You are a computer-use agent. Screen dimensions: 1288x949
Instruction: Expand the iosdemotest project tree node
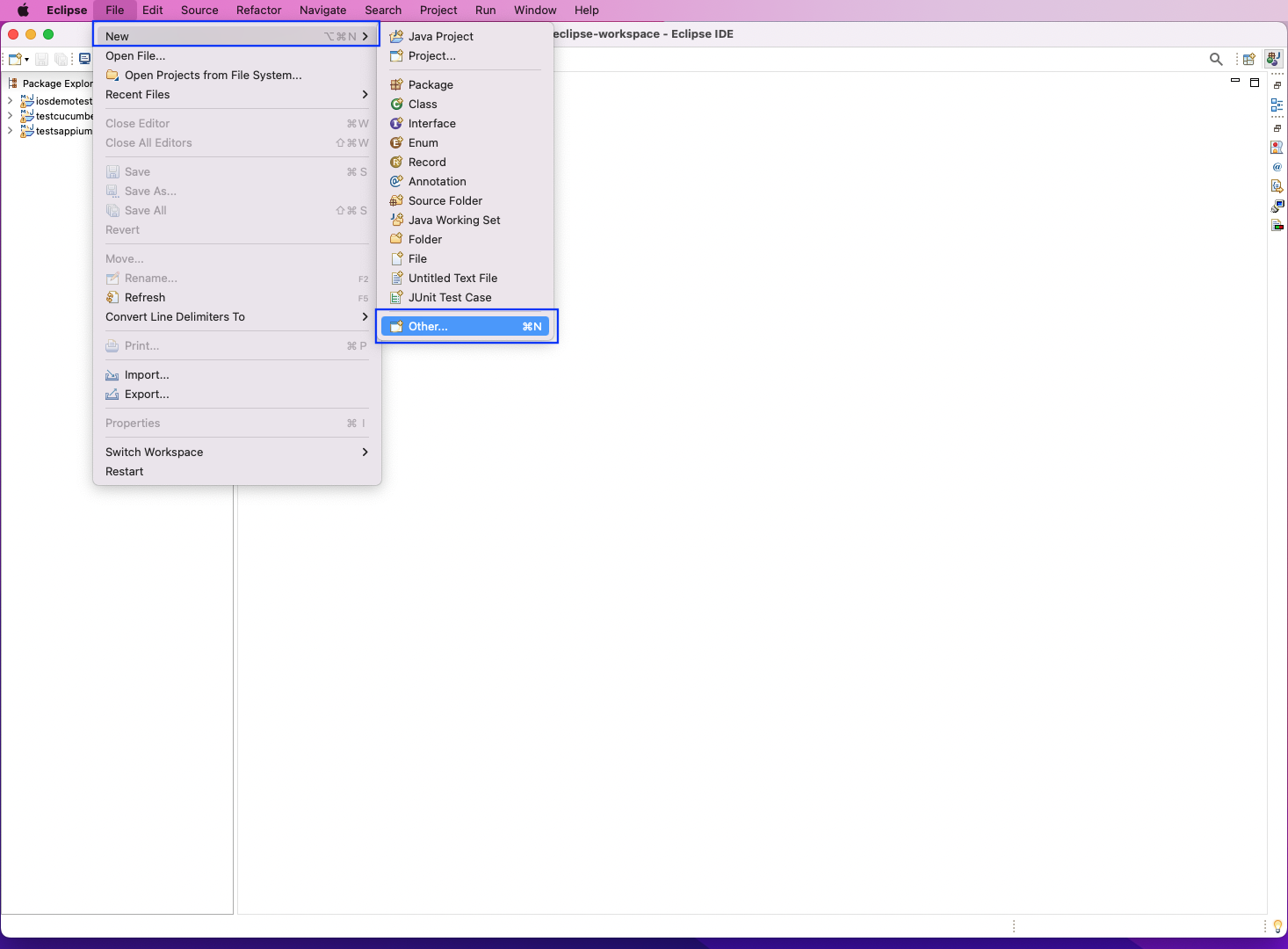click(x=10, y=101)
